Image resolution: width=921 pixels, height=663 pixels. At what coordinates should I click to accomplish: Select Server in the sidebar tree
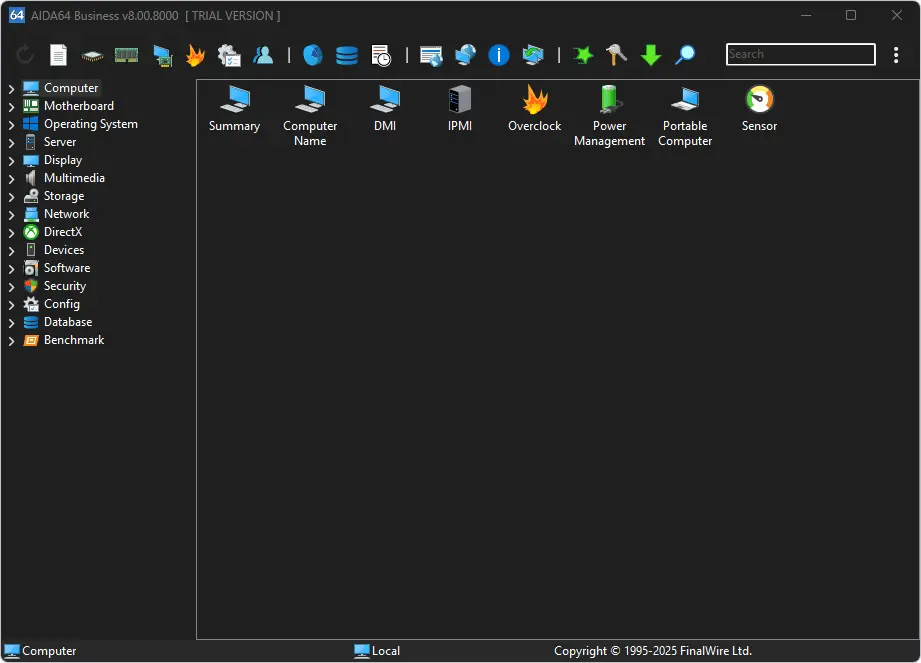tap(60, 142)
